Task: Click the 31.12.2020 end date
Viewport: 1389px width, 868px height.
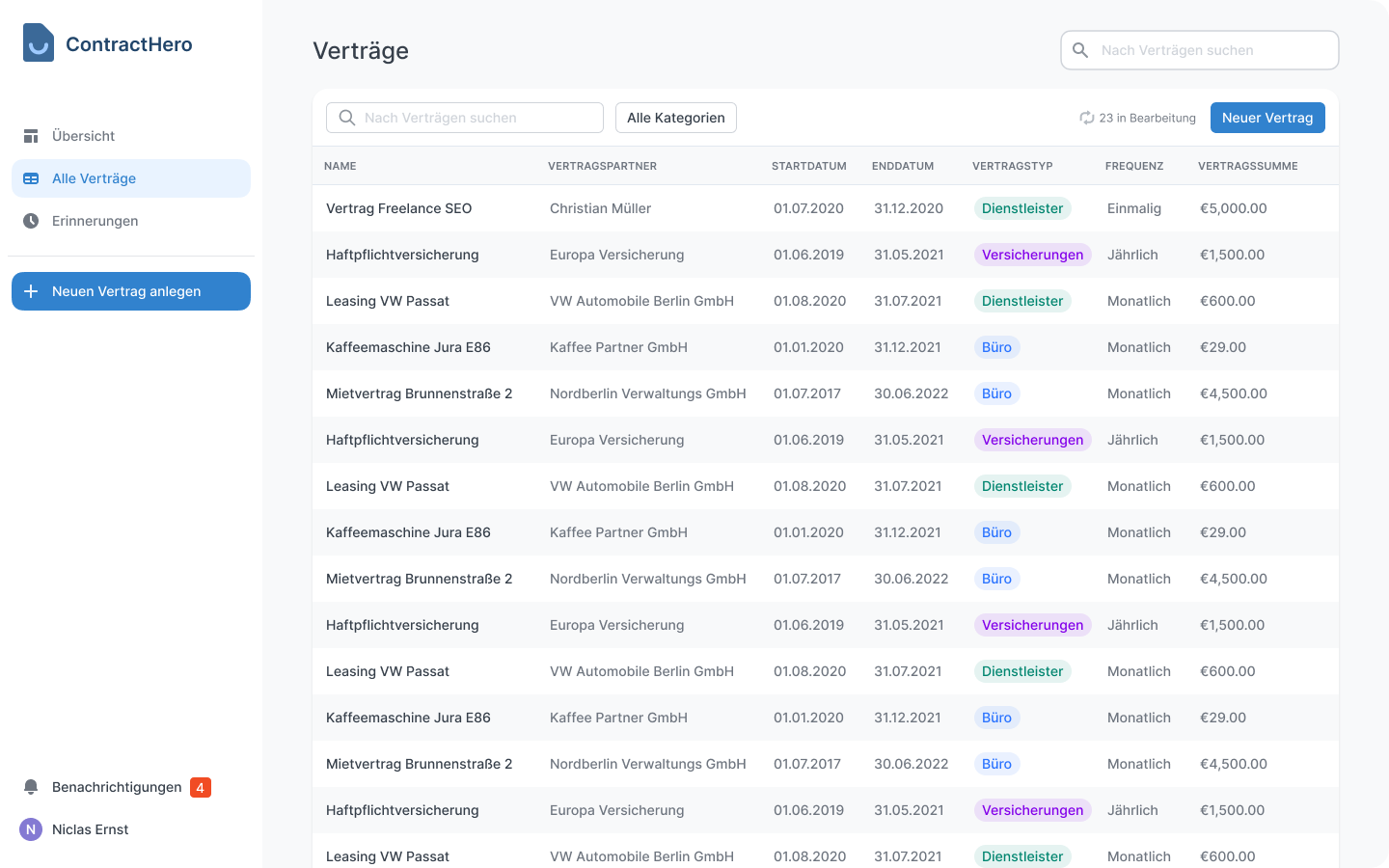Action: 909,208
